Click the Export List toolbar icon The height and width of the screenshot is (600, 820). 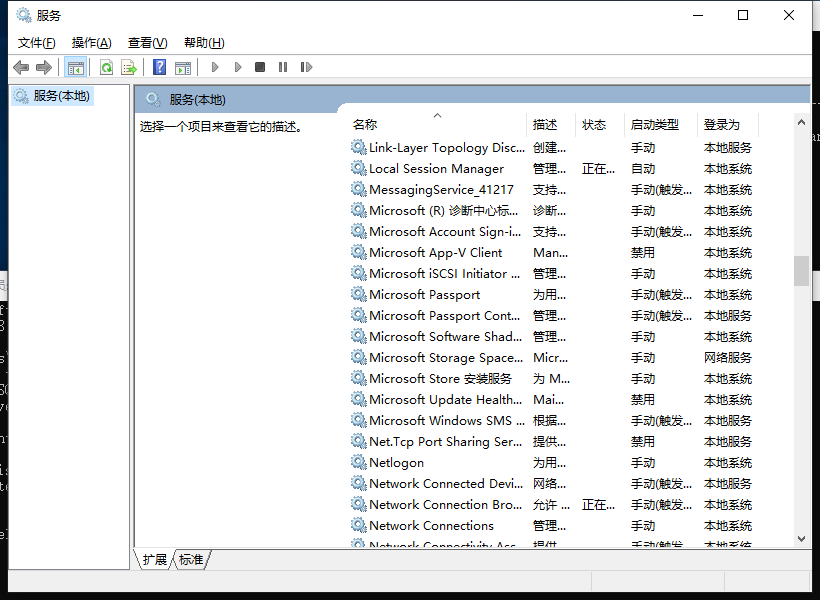pos(129,67)
